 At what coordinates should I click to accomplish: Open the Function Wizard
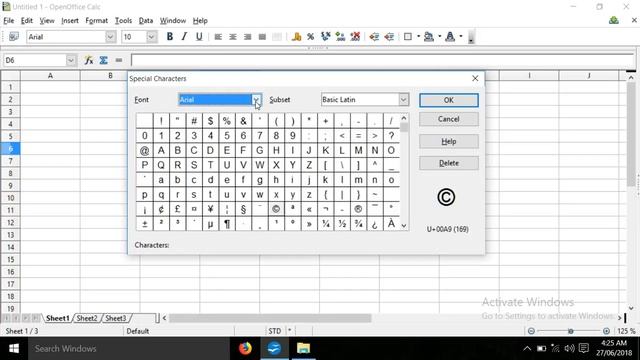coord(88,60)
